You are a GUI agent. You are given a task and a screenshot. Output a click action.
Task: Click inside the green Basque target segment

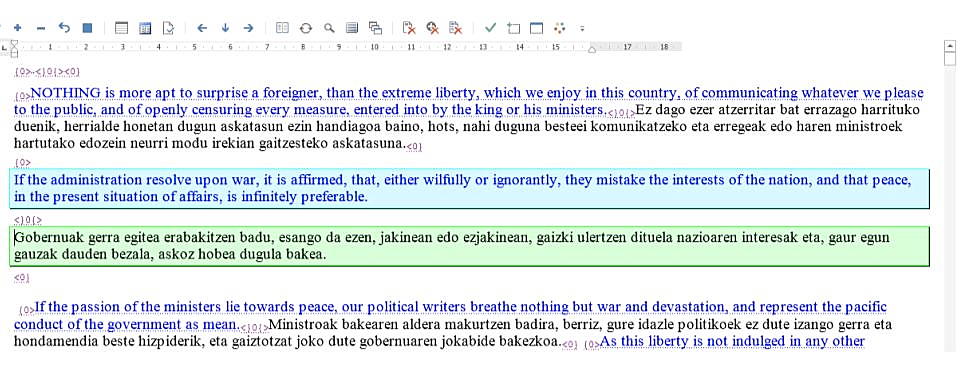click(x=469, y=246)
